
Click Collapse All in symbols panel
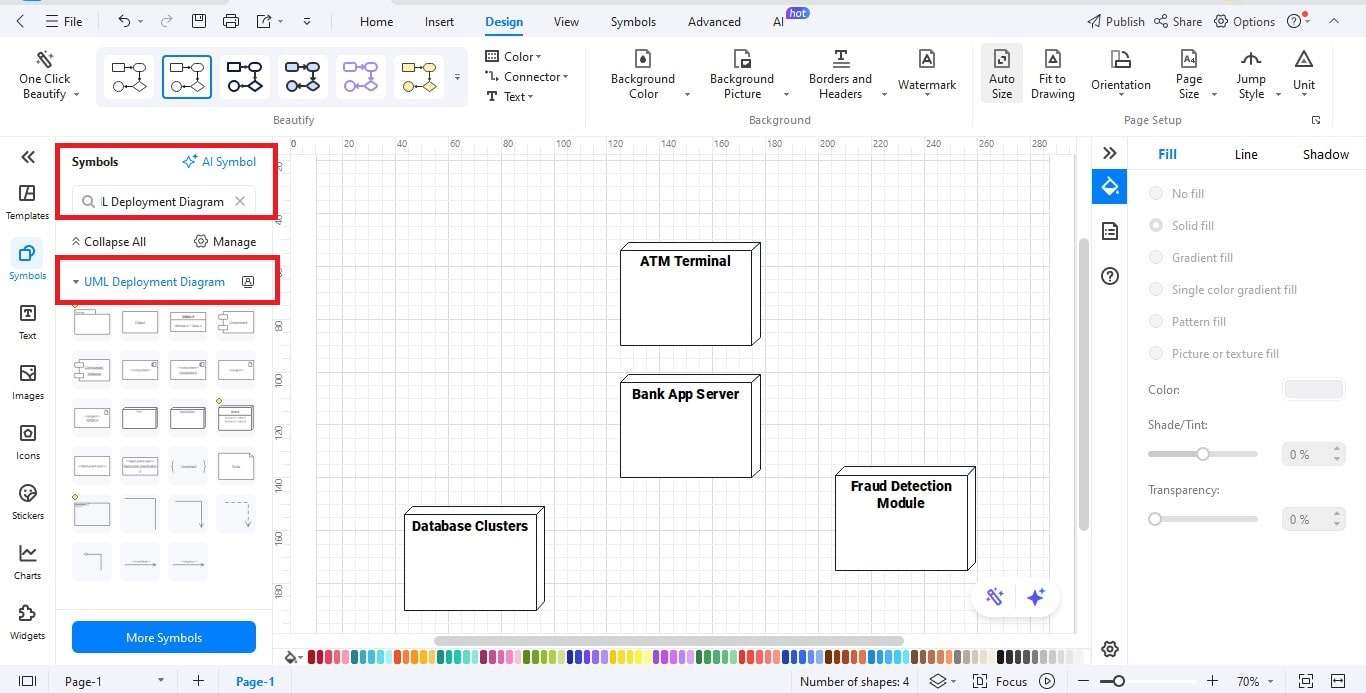[108, 241]
